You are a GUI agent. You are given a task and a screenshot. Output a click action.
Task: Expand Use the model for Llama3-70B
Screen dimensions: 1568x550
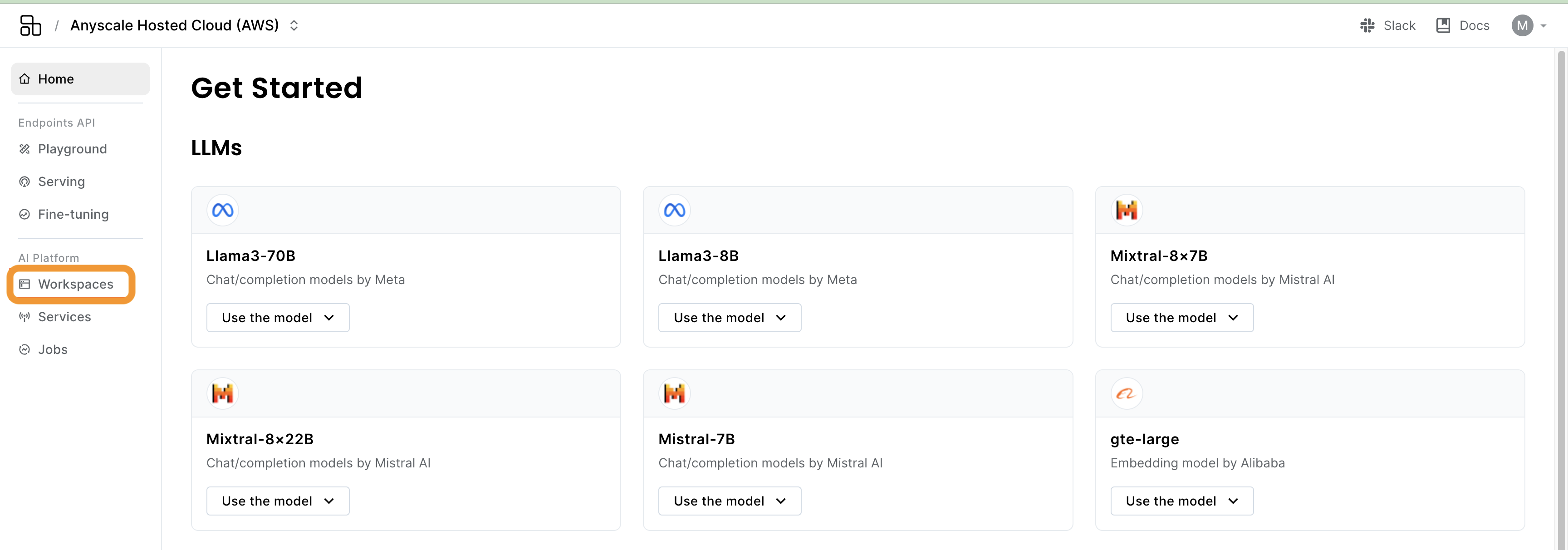coord(278,318)
